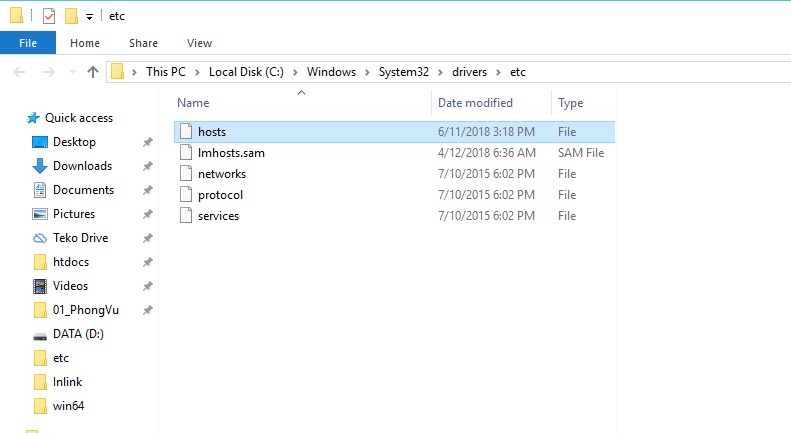
Task: Select the lmhosts.sam file
Action: 230,153
